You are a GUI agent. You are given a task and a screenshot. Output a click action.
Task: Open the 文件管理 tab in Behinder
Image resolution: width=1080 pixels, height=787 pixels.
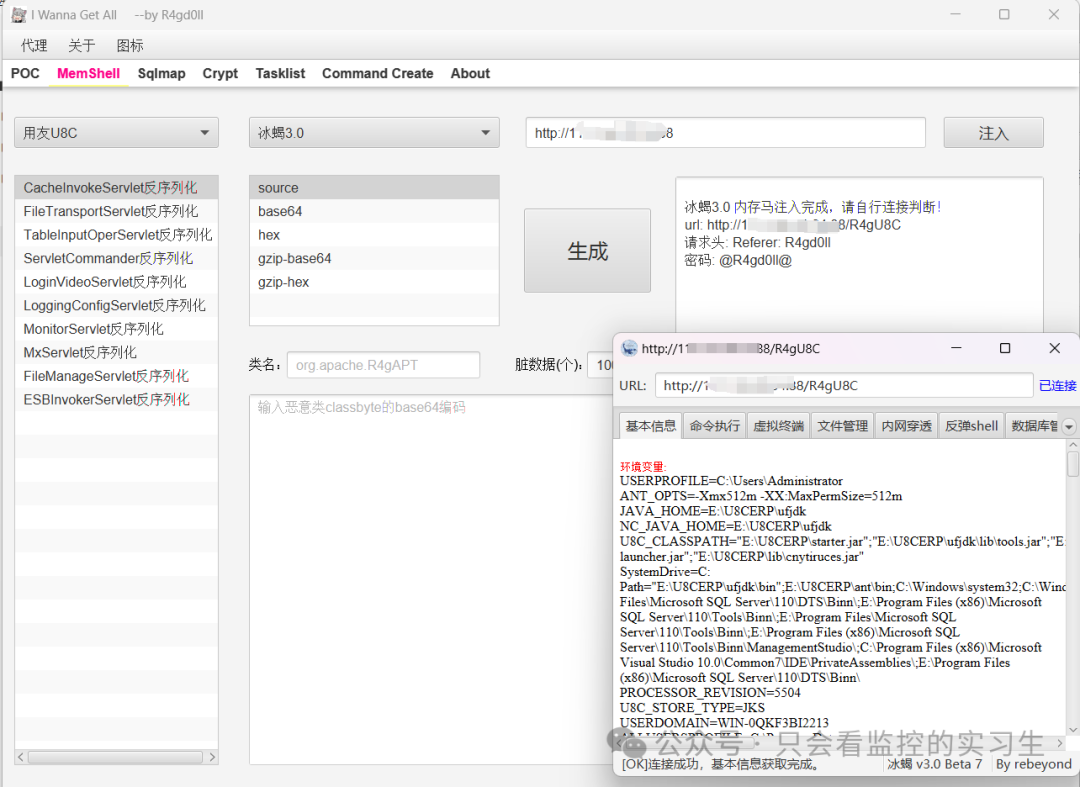[842, 426]
